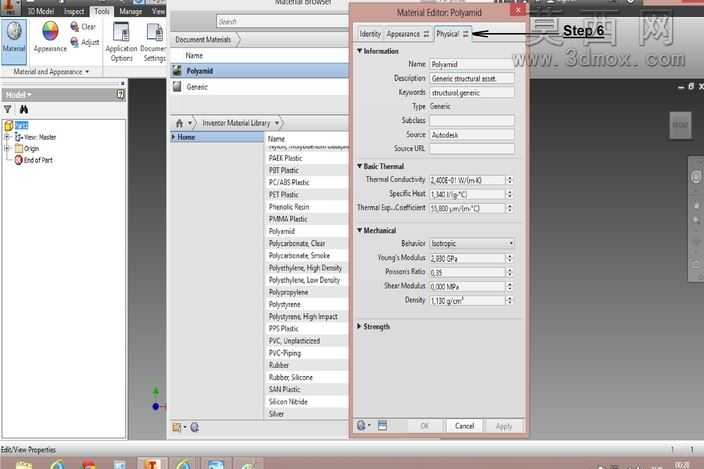Screen dimensions: 704x469
Task: Click the create material icon at Material Browser bottom
Action: 177,427
